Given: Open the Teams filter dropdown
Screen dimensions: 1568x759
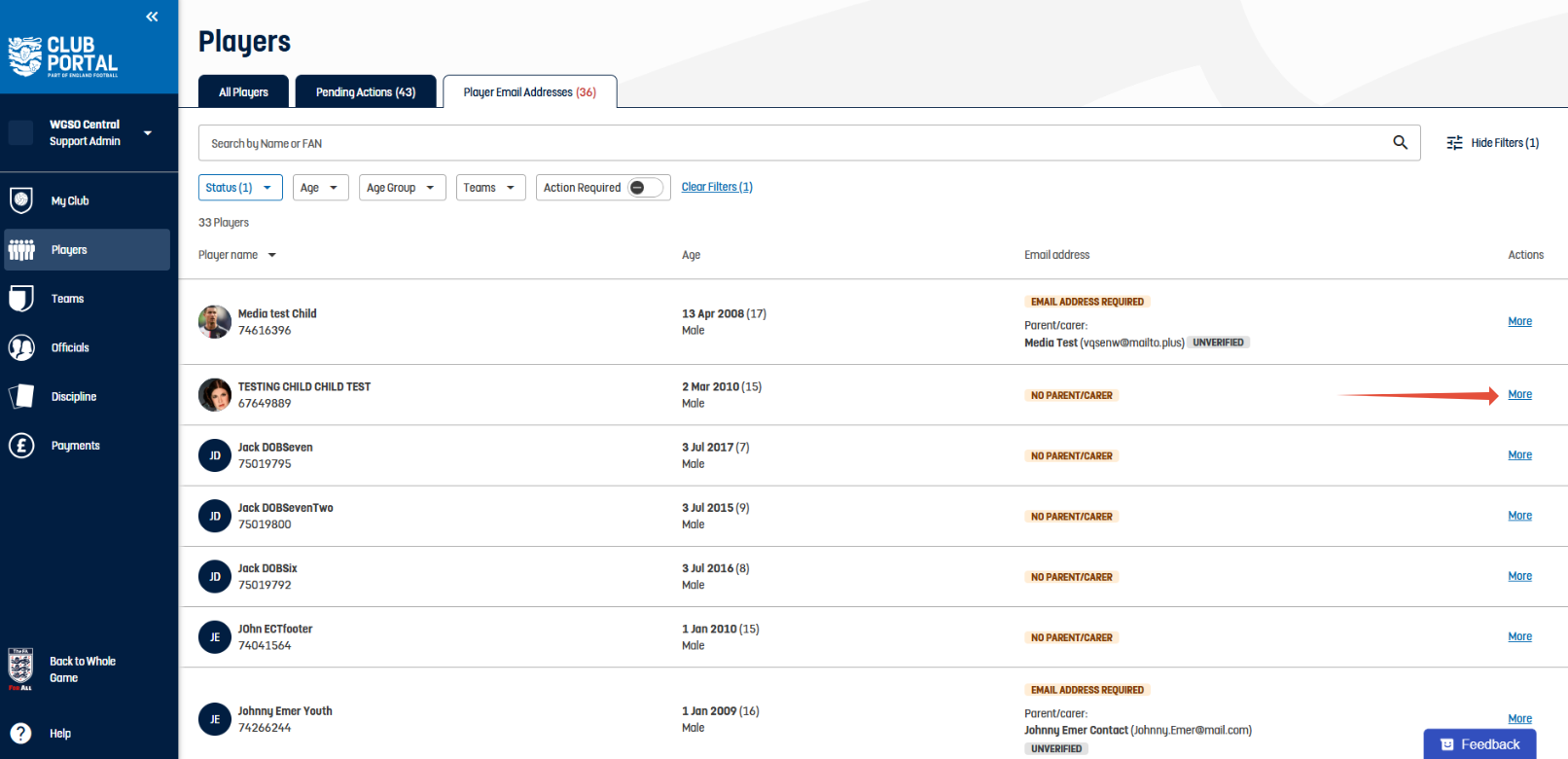Looking at the screenshot, I should [x=491, y=188].
